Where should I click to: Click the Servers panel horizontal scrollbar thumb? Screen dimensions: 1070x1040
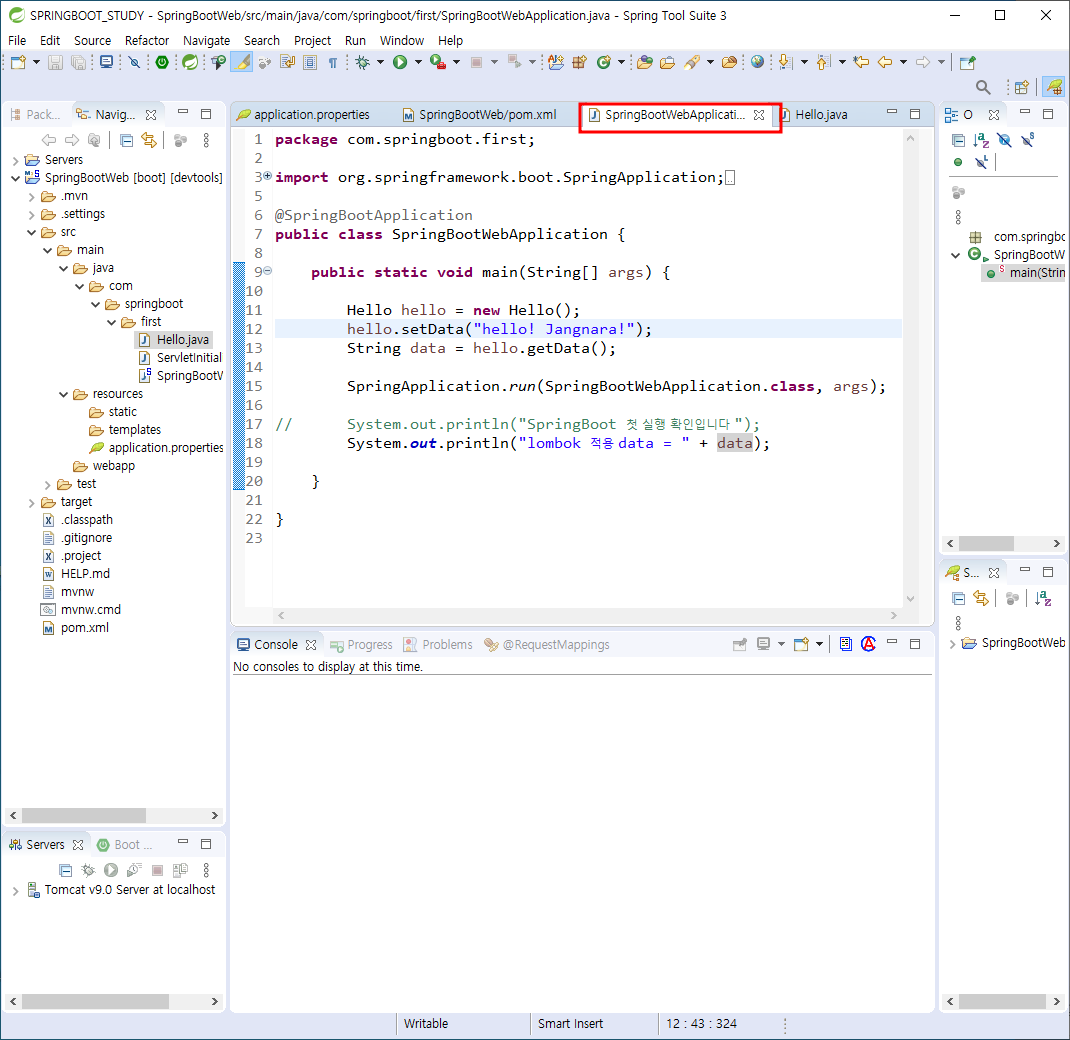(x=95, y=1001)
